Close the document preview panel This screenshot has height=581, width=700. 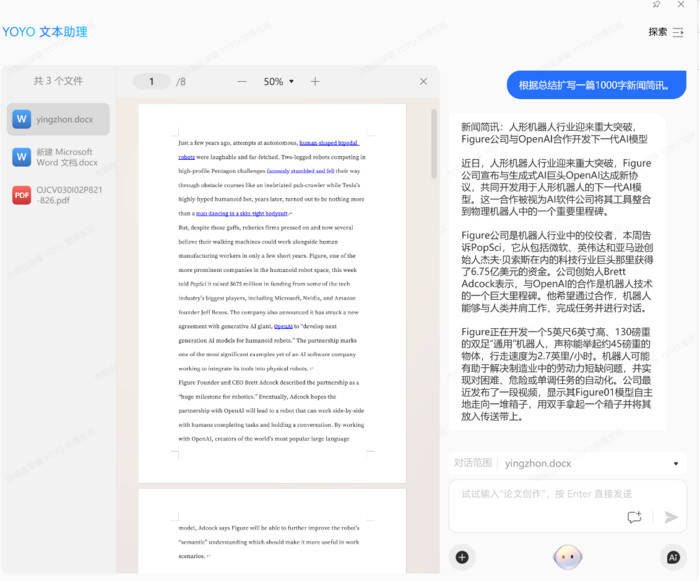(423, 81)
